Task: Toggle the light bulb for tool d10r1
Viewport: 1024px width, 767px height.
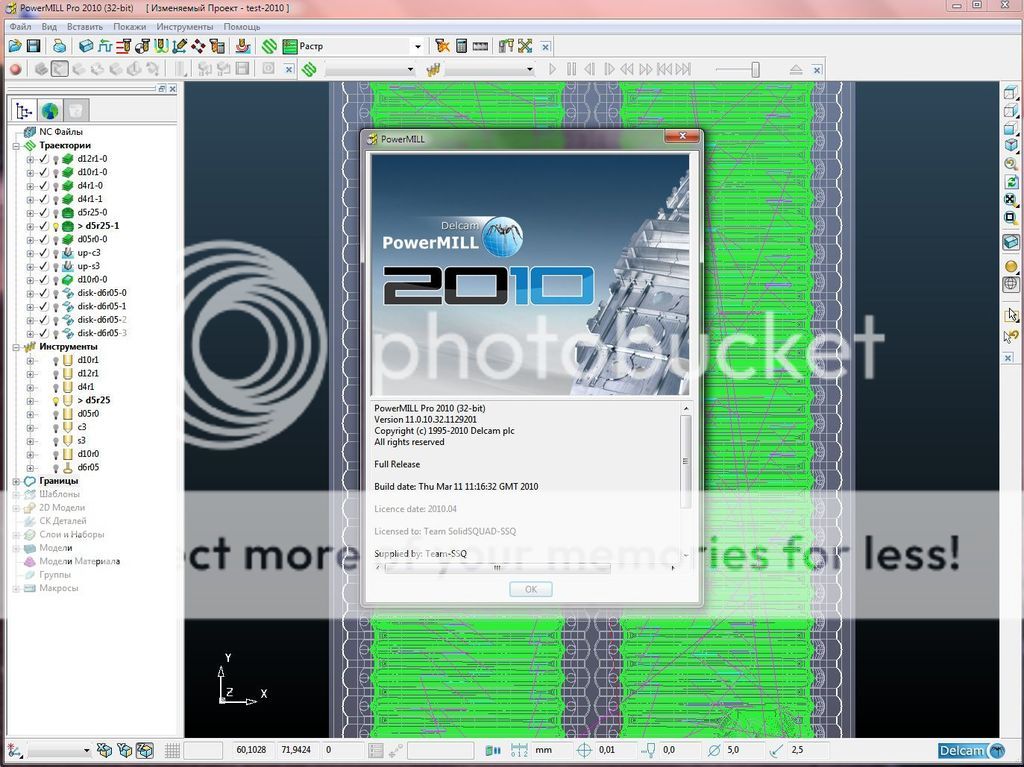Action: point(55,360)
